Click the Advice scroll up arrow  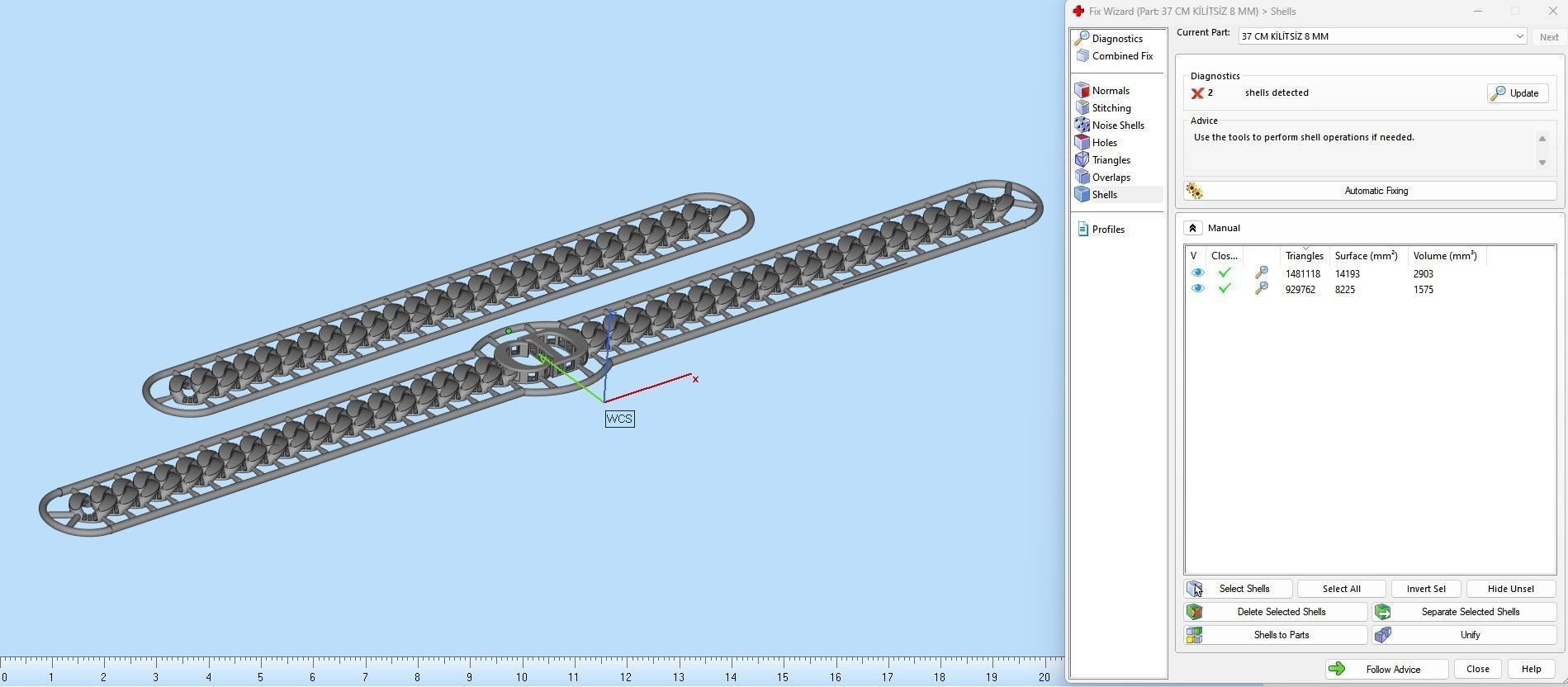click(x=1542, y=138)
